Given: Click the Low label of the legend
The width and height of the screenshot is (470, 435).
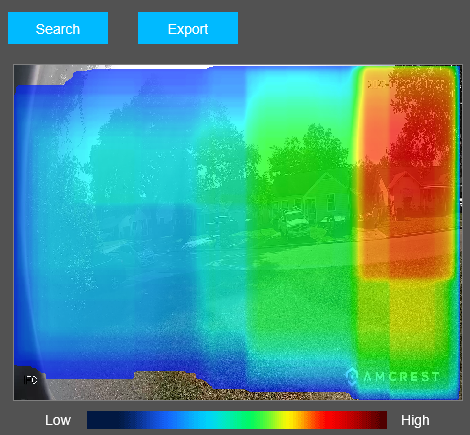Looking at the screenshot, I should coord(58,420).
